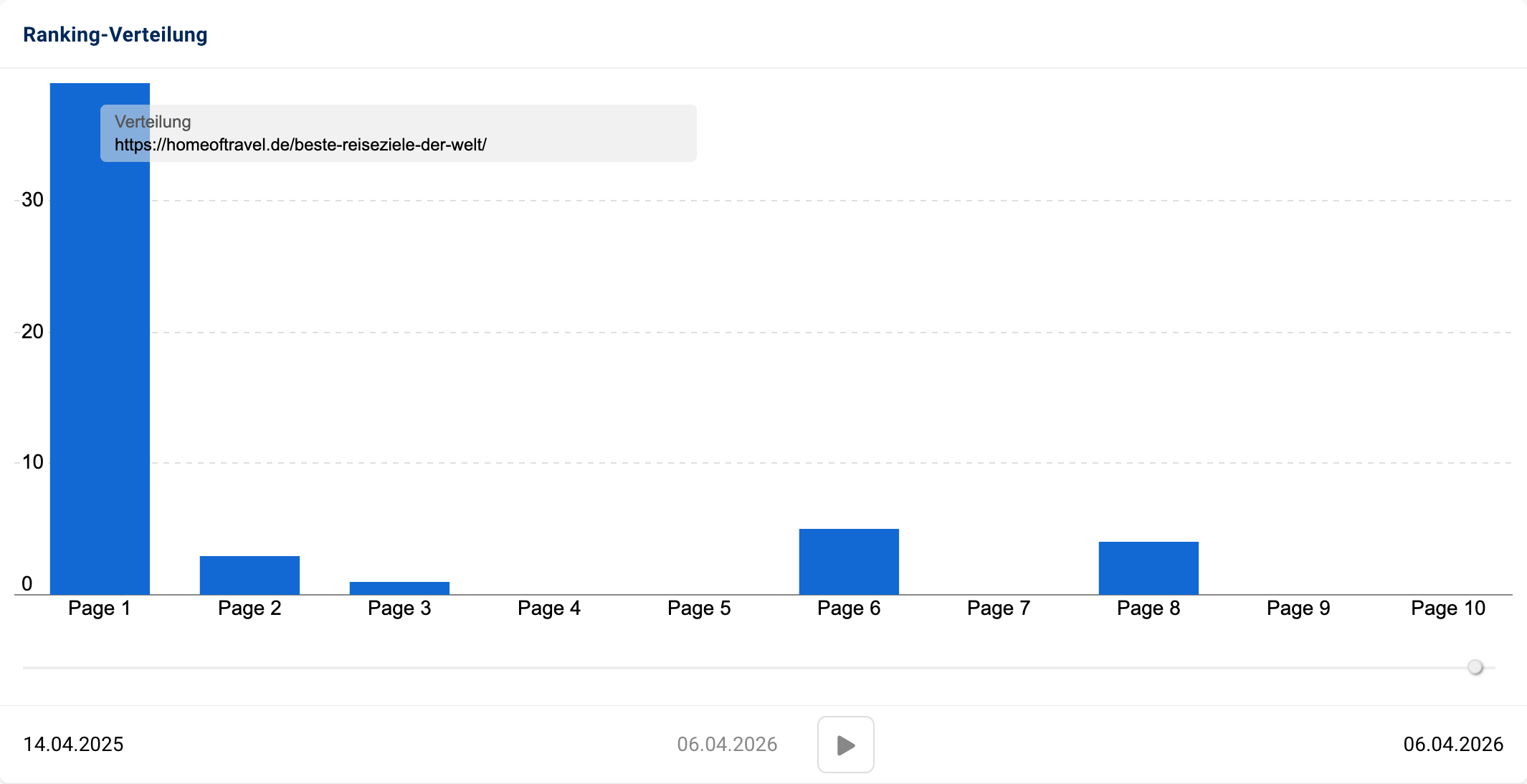Click the timeline slider track middle
This screenshot has width=1527, height=784.
(x=758, y=667)
